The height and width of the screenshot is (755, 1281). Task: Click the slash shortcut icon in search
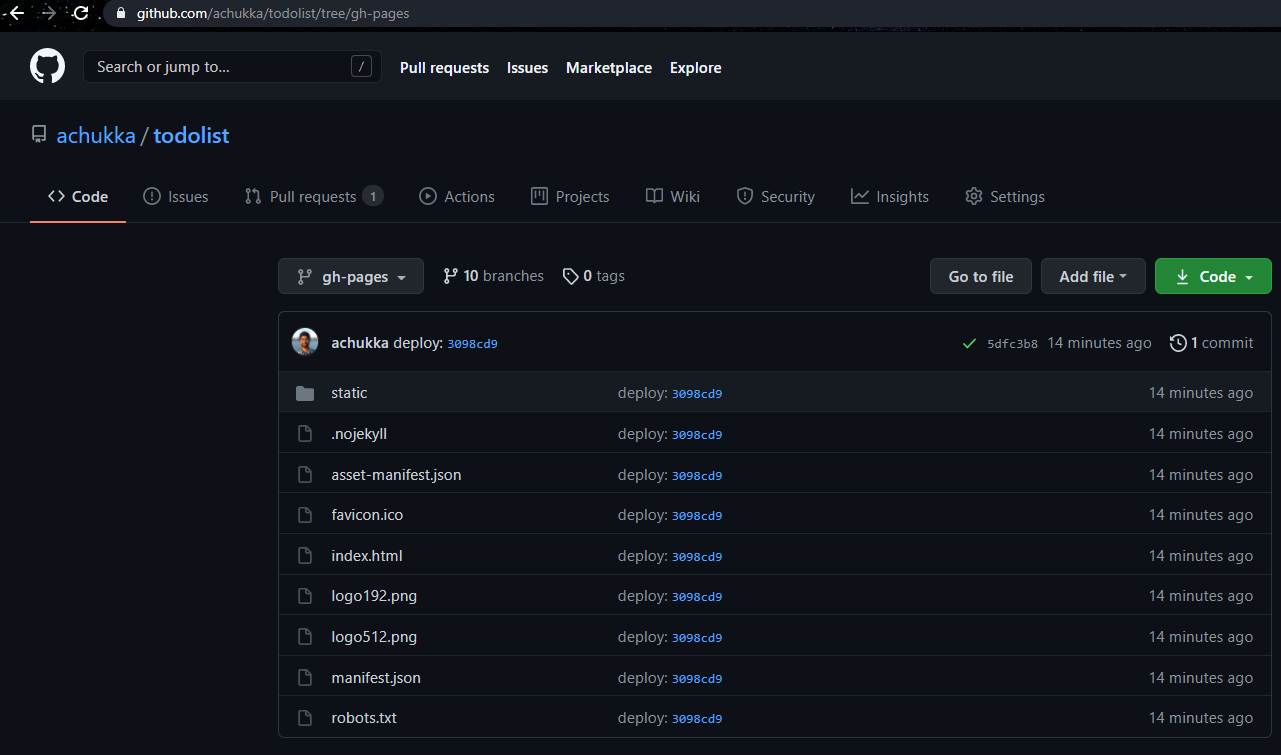pos(362,67)
